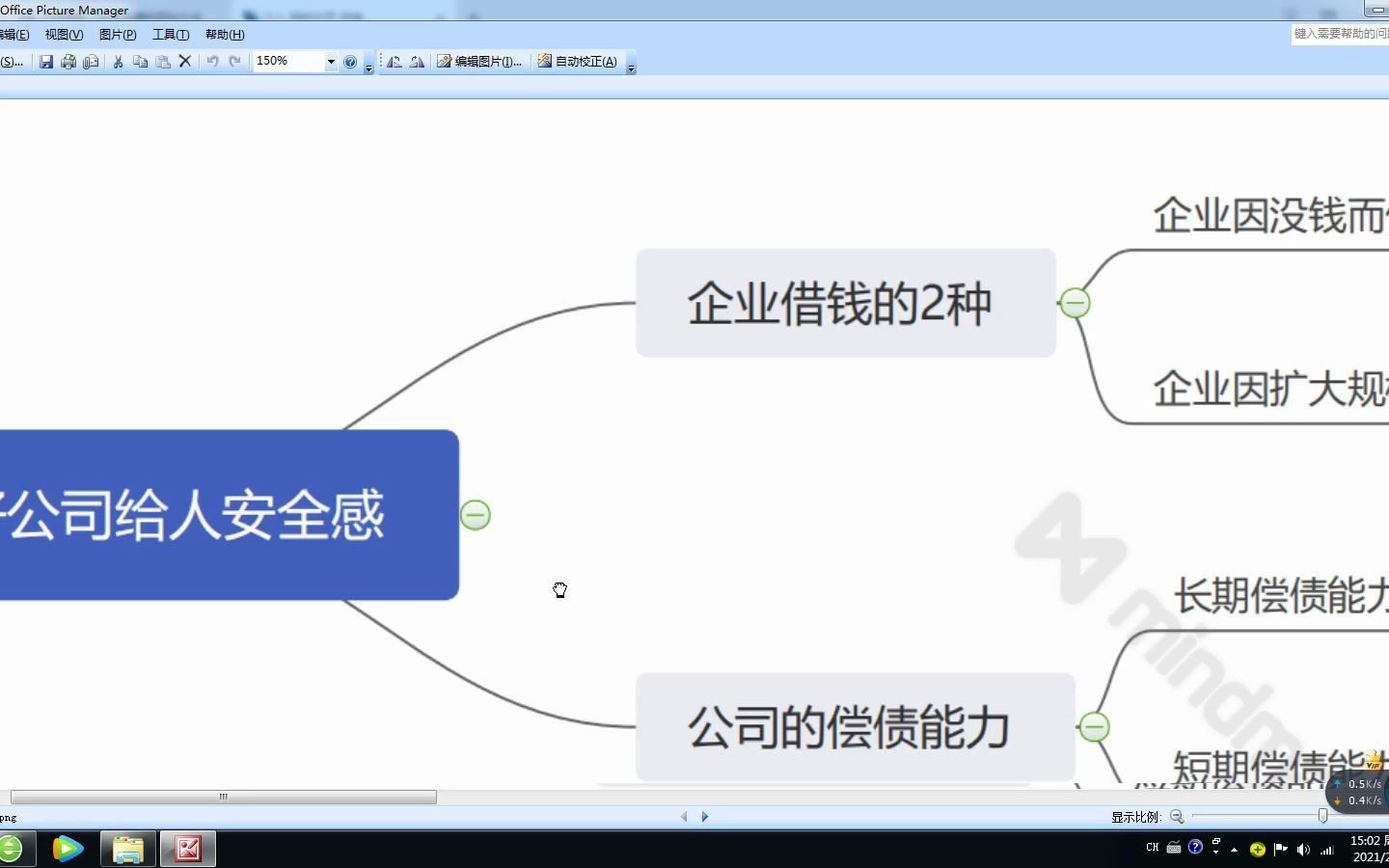The height and width of the screenshot is (868, 1389).
Task: Go to the previous picture with the left arrow
Action: tap(684, 817)
